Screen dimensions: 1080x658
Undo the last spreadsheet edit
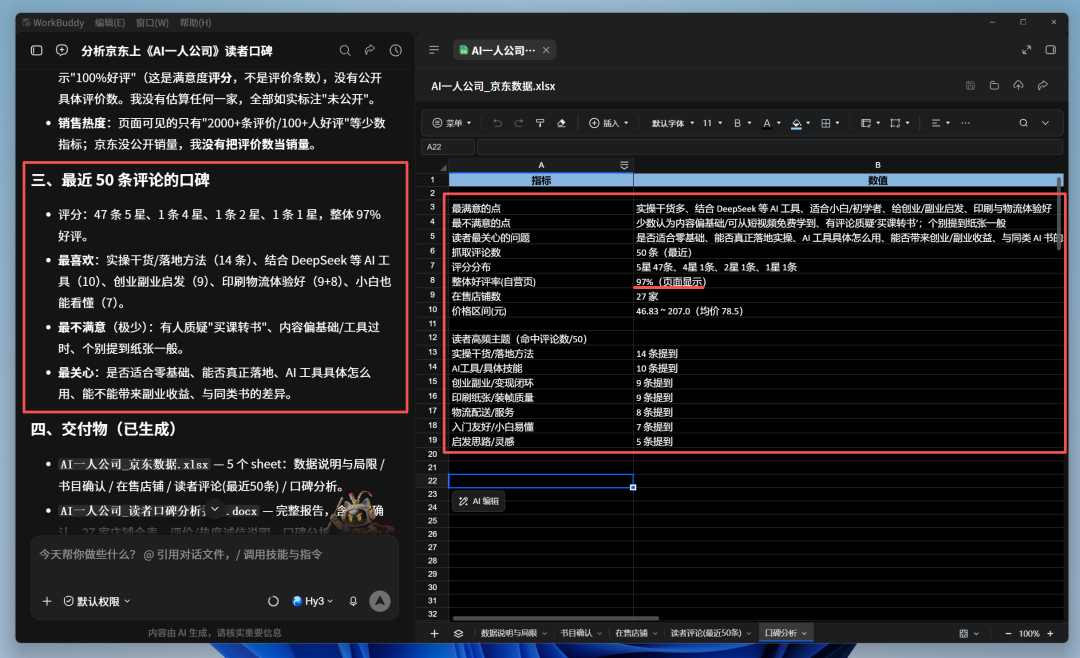(497, 123)
